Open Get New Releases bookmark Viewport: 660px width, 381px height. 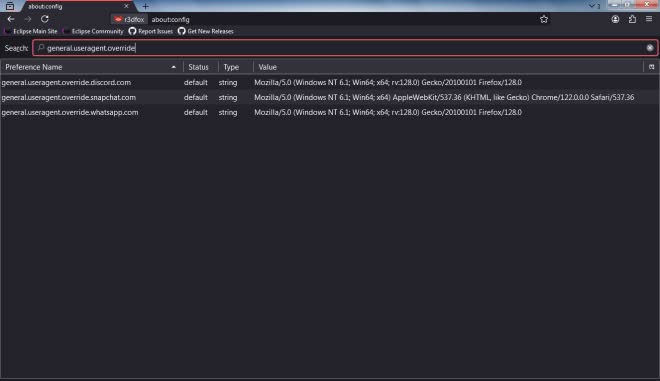tap(206, 31)
